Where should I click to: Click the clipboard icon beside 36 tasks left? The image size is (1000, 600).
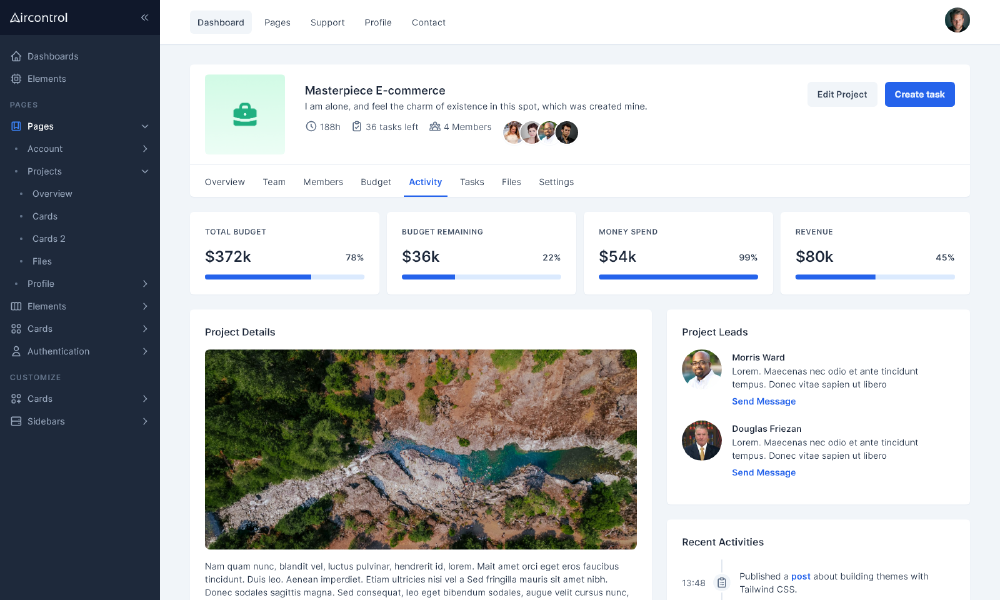(357, 127)
